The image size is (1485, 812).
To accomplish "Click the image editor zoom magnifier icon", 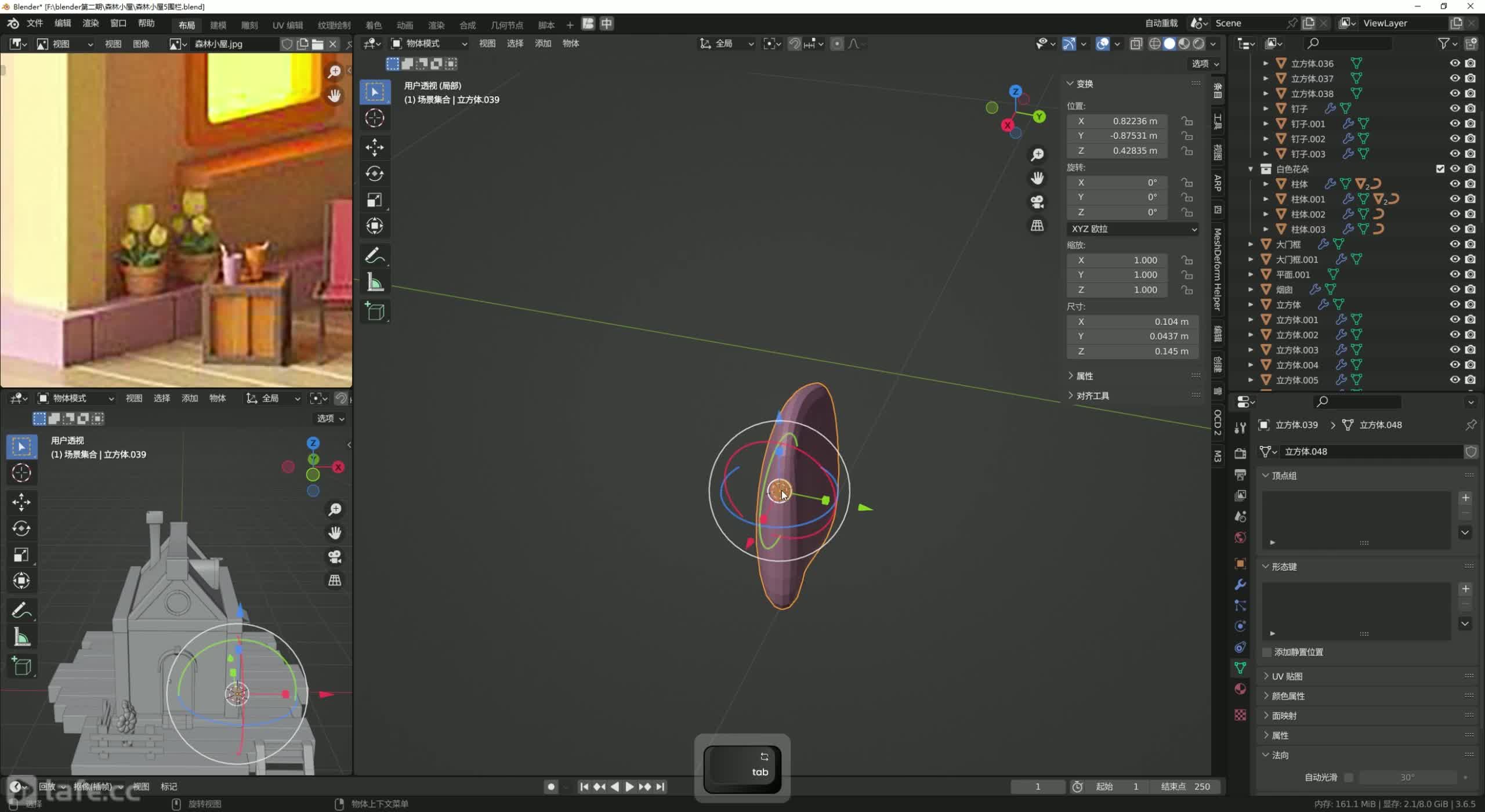I will (334, 72).
